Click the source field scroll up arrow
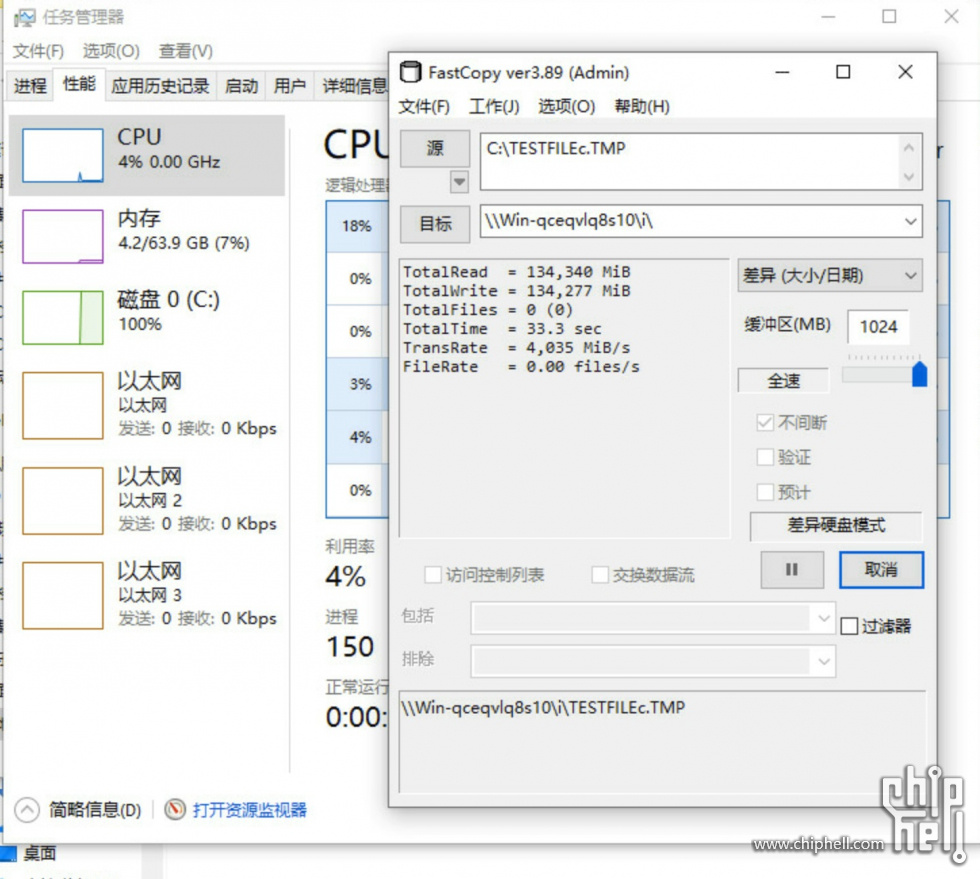This screenshot has width=980, height=879. (909, 148)
